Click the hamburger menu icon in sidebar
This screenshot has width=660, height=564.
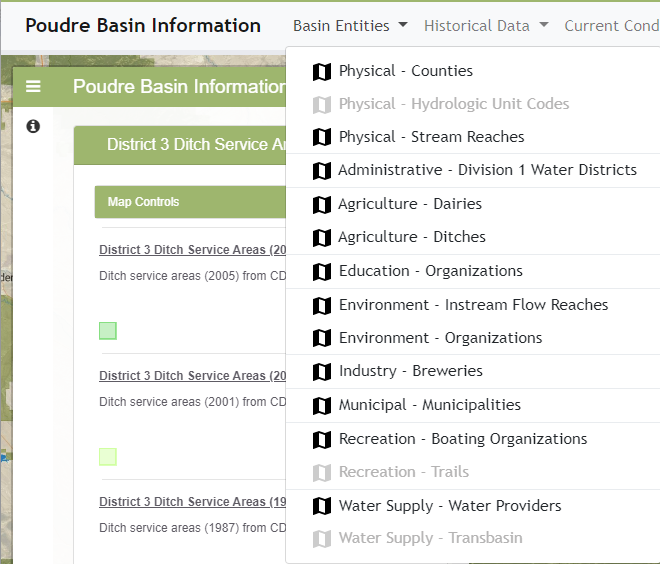33,87
